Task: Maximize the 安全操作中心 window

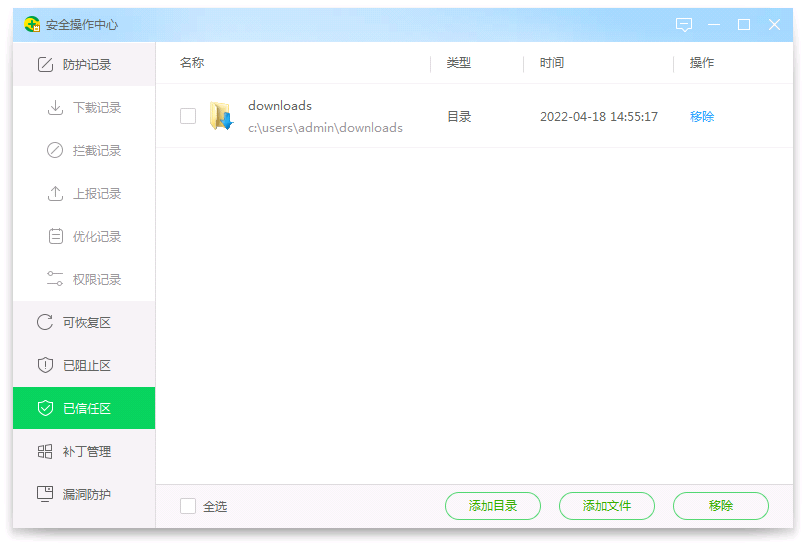Action: pos(744,24)
